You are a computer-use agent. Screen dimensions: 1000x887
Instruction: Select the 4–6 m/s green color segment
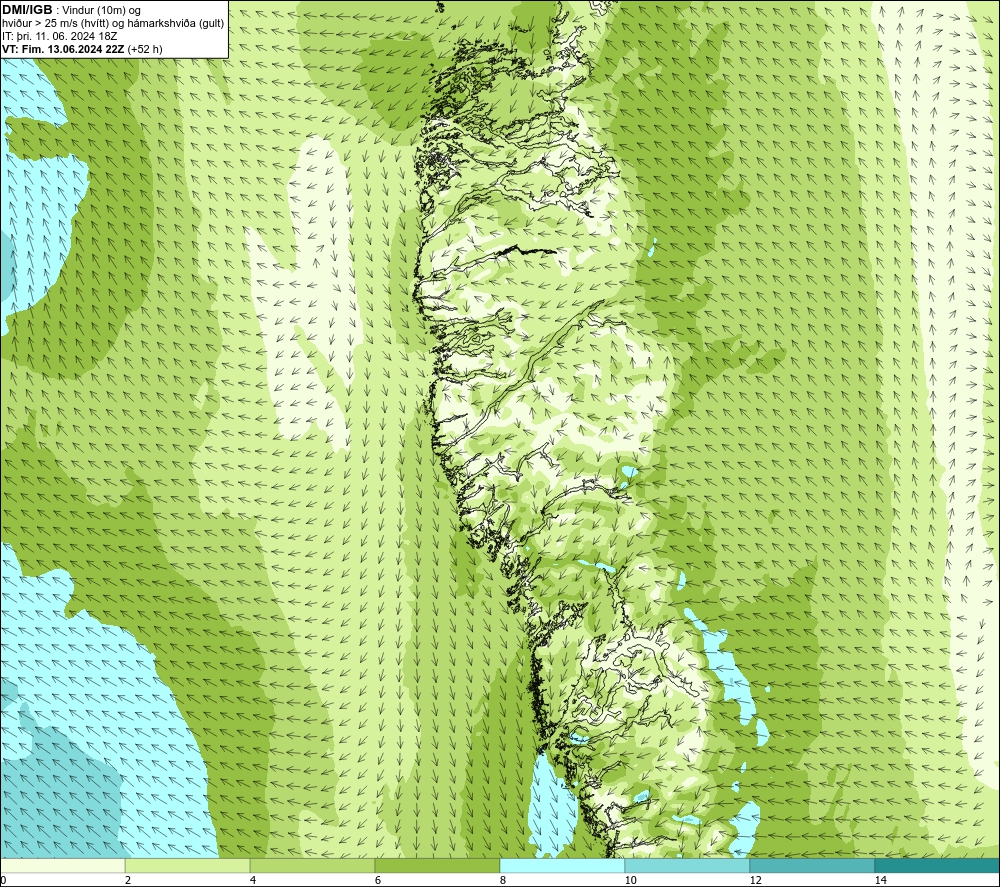click(312, 865)
